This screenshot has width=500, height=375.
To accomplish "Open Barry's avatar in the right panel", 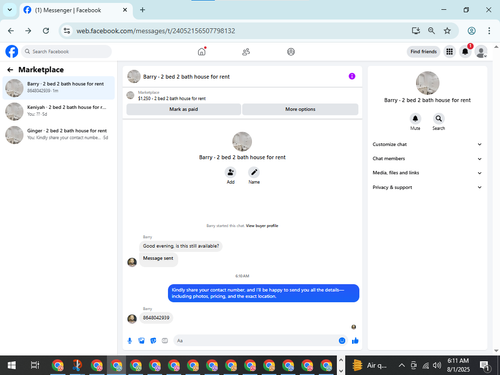I will [427, 83].
